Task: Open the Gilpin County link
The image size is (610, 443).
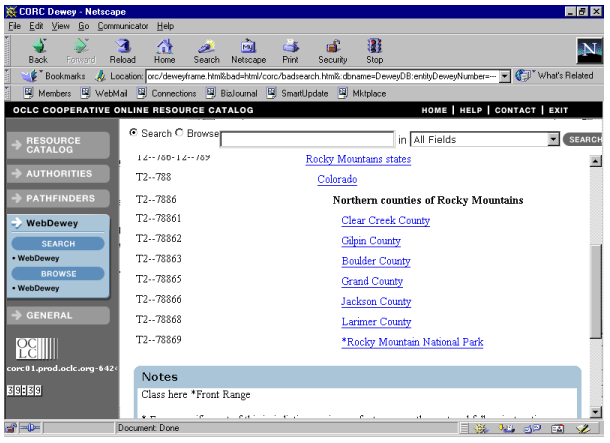Action: (x=371, y=241)
